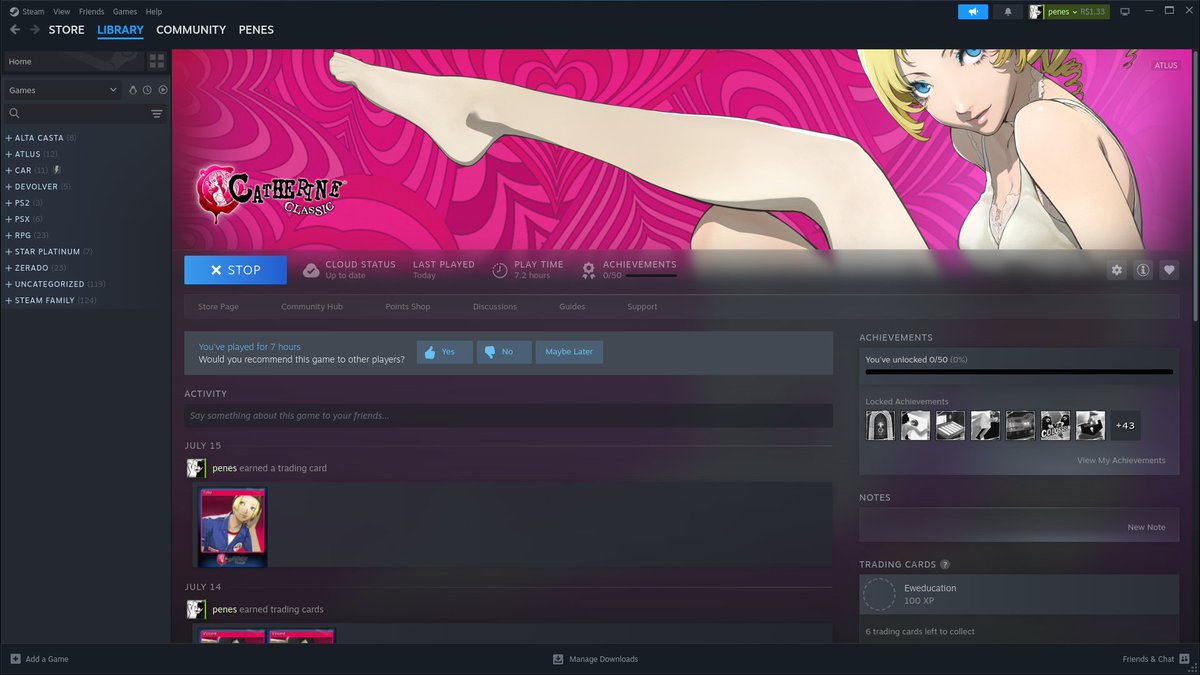Open the Community Hub link
Image resolution: width=1200 pixels, height=675 pixels.
(x=312, y=306)
